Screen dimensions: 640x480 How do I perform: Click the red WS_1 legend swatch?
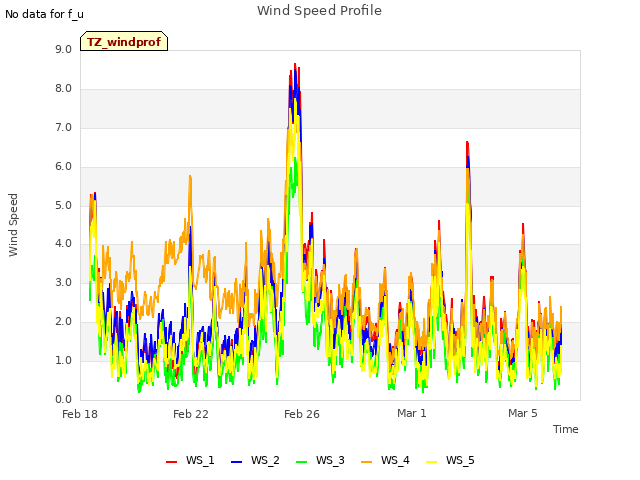(171, 462)
